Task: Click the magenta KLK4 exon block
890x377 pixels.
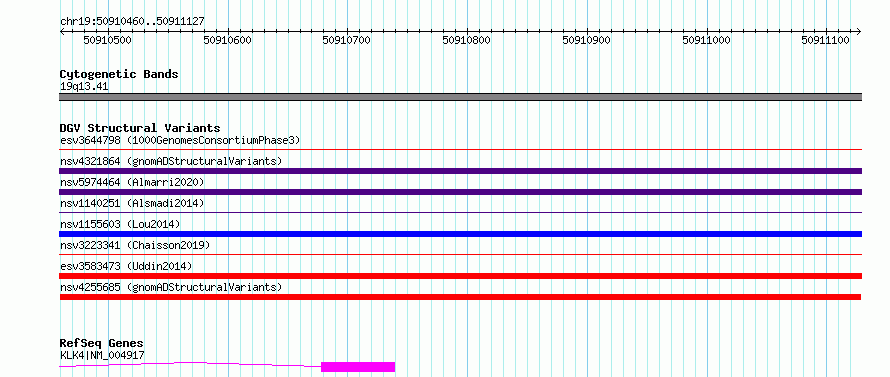Action: pos(358,367)
